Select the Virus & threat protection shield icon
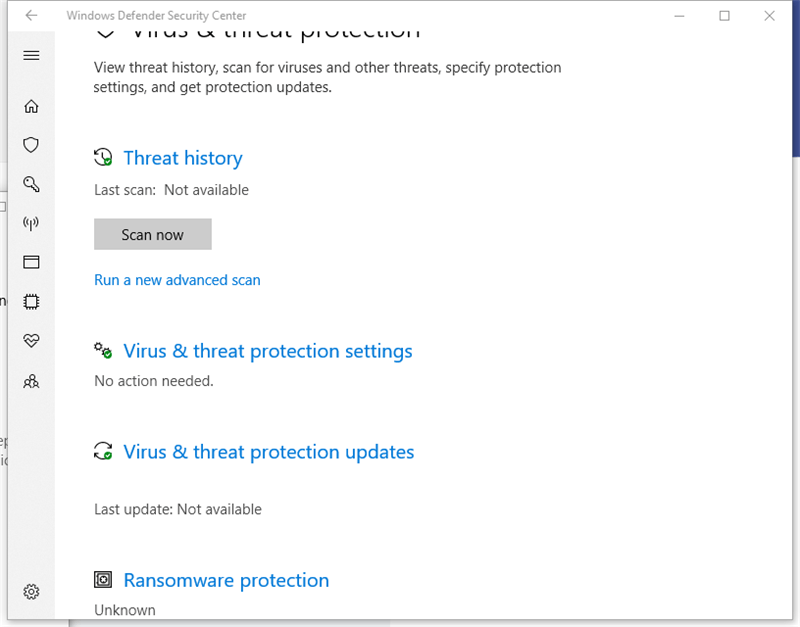 (31, 145)
